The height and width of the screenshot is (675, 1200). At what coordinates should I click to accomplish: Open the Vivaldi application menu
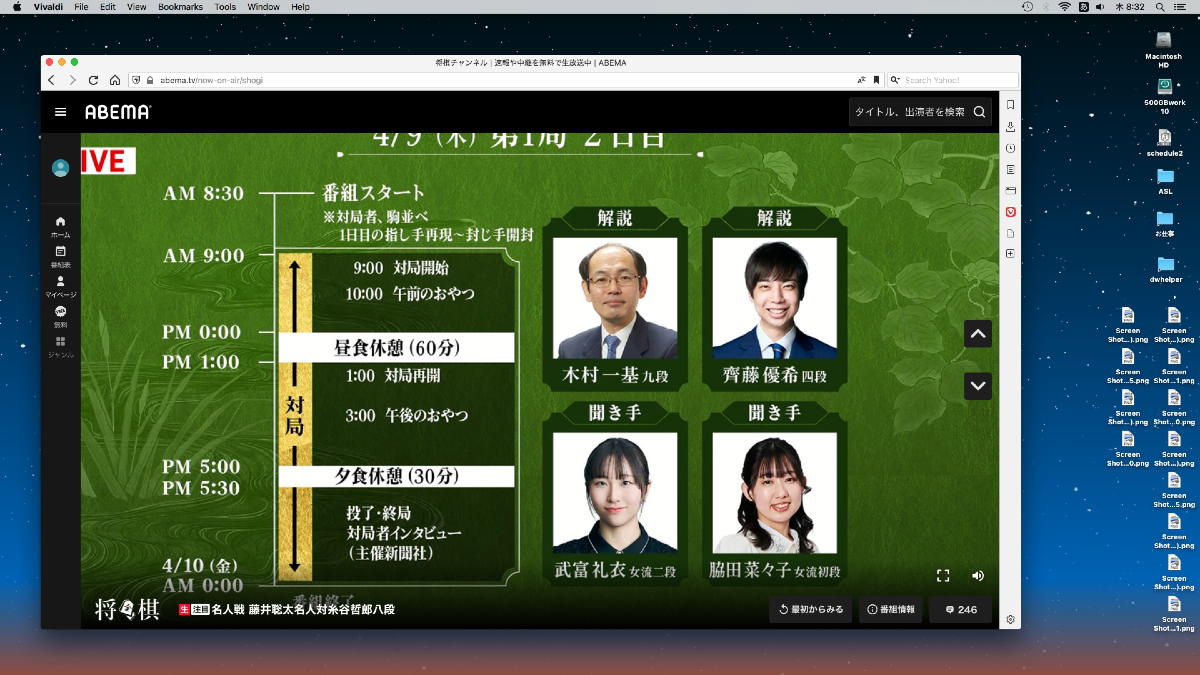pos(46,7)
